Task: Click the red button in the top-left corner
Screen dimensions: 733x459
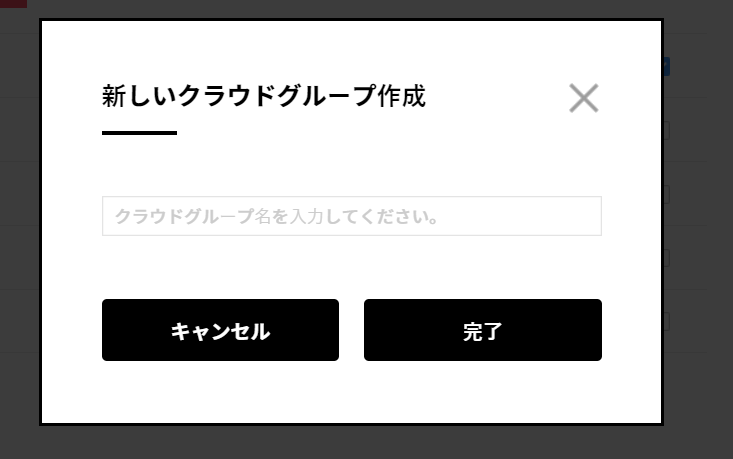Action: click(13, 4)
